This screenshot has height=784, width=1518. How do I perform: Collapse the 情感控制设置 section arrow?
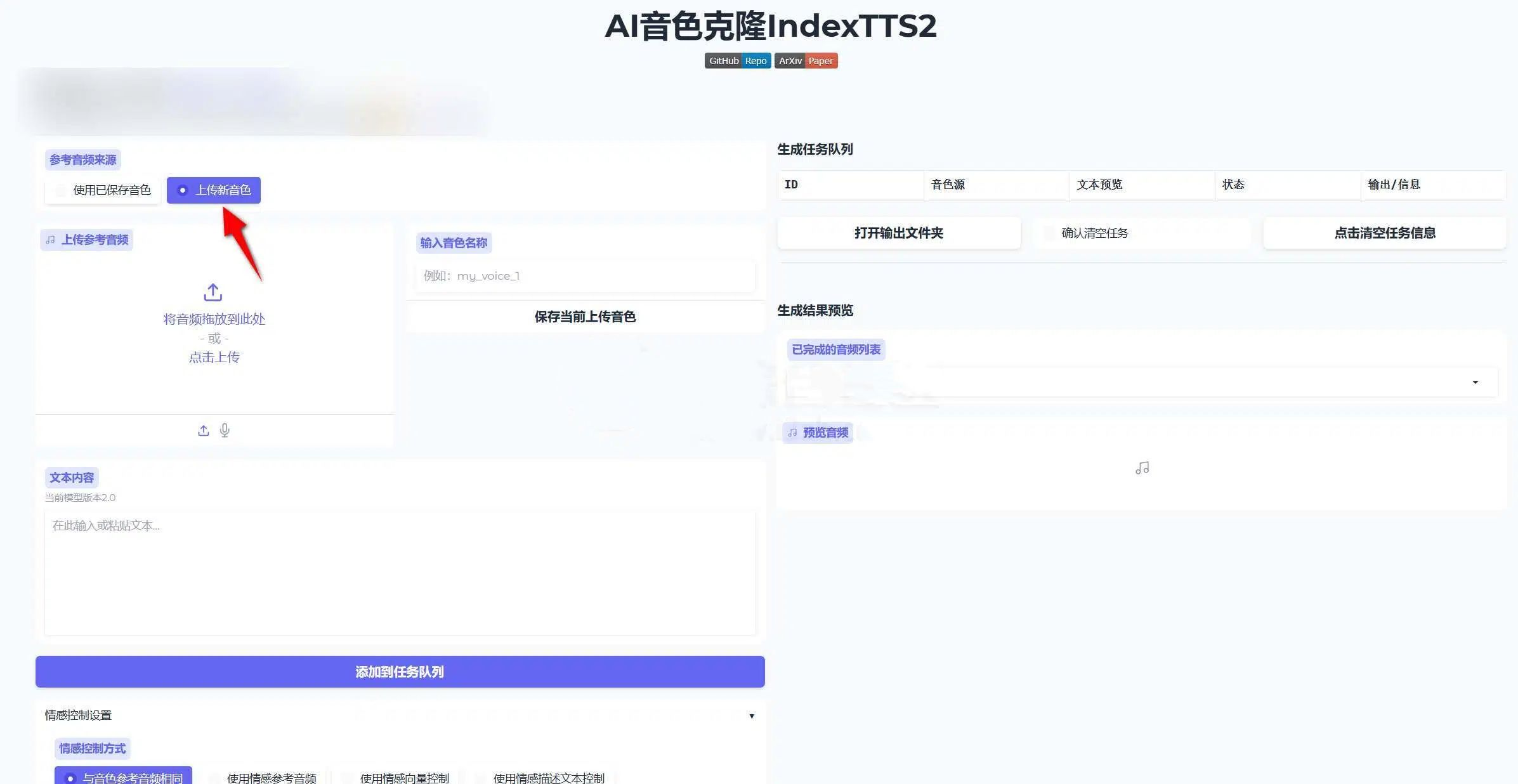751,716
